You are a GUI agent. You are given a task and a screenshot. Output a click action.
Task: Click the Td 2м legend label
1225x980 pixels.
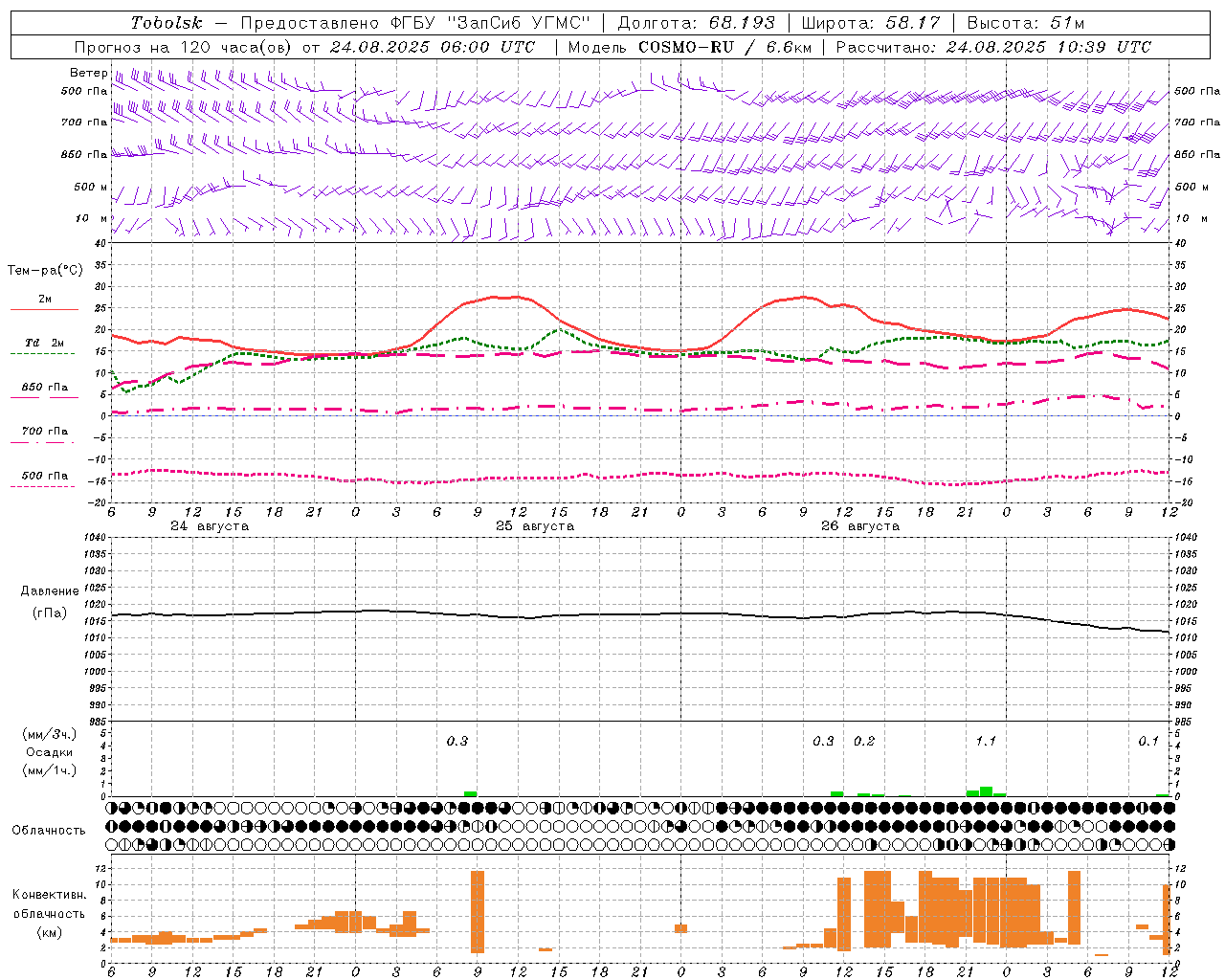point(45,343)
